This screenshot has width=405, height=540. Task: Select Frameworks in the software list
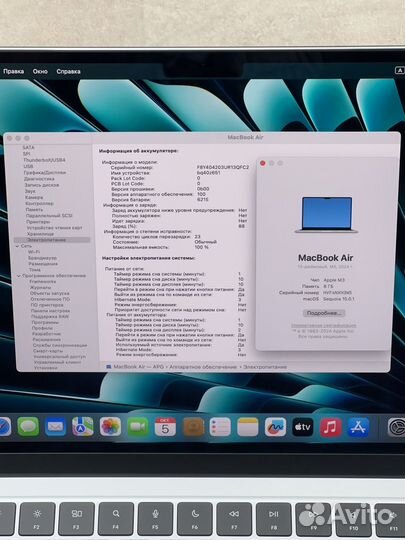click(x=43, y=282)
